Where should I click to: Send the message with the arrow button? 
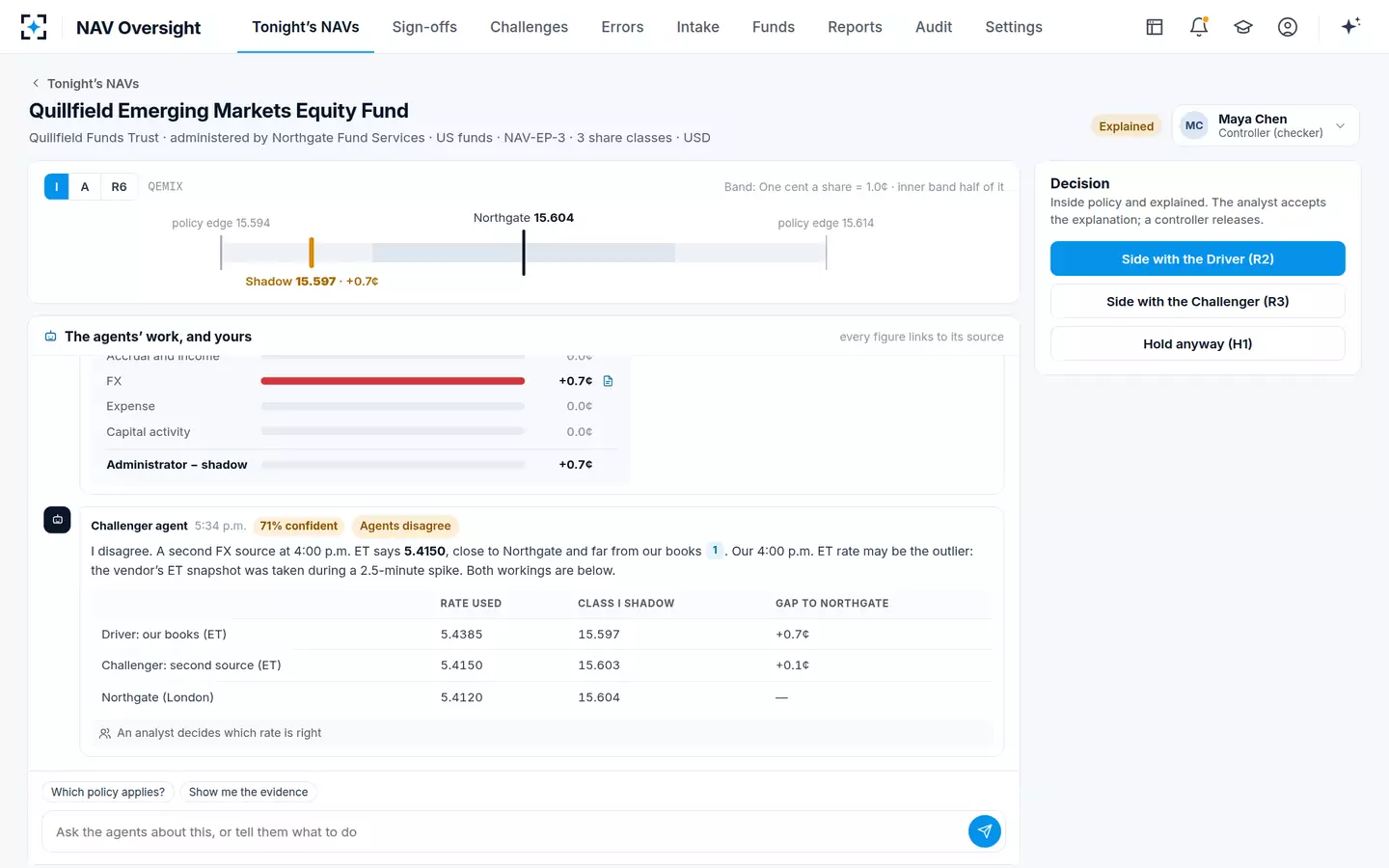coord(984,831)
